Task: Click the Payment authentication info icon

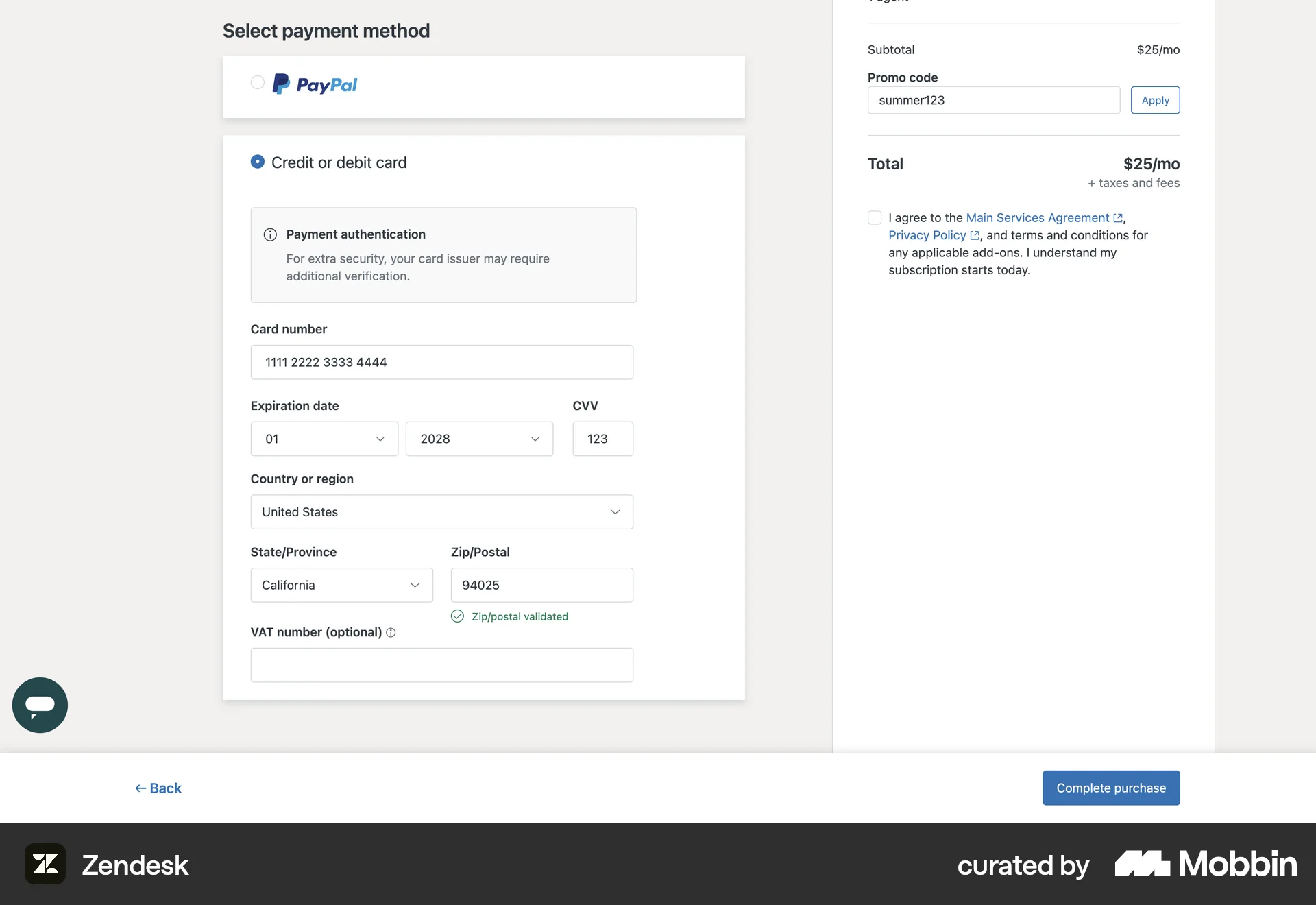Action: [269, 234]
